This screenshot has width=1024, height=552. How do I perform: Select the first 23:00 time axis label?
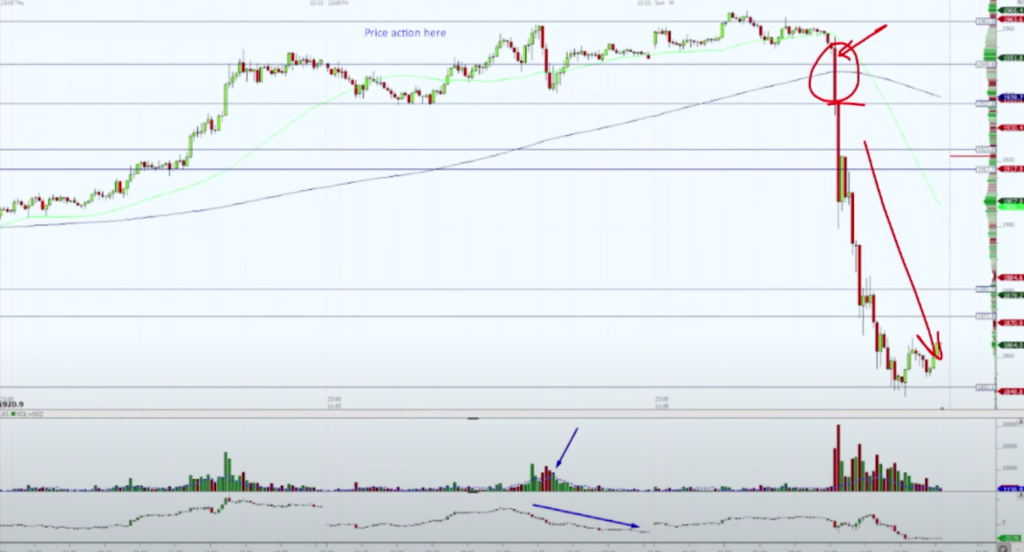coord(335,398)
